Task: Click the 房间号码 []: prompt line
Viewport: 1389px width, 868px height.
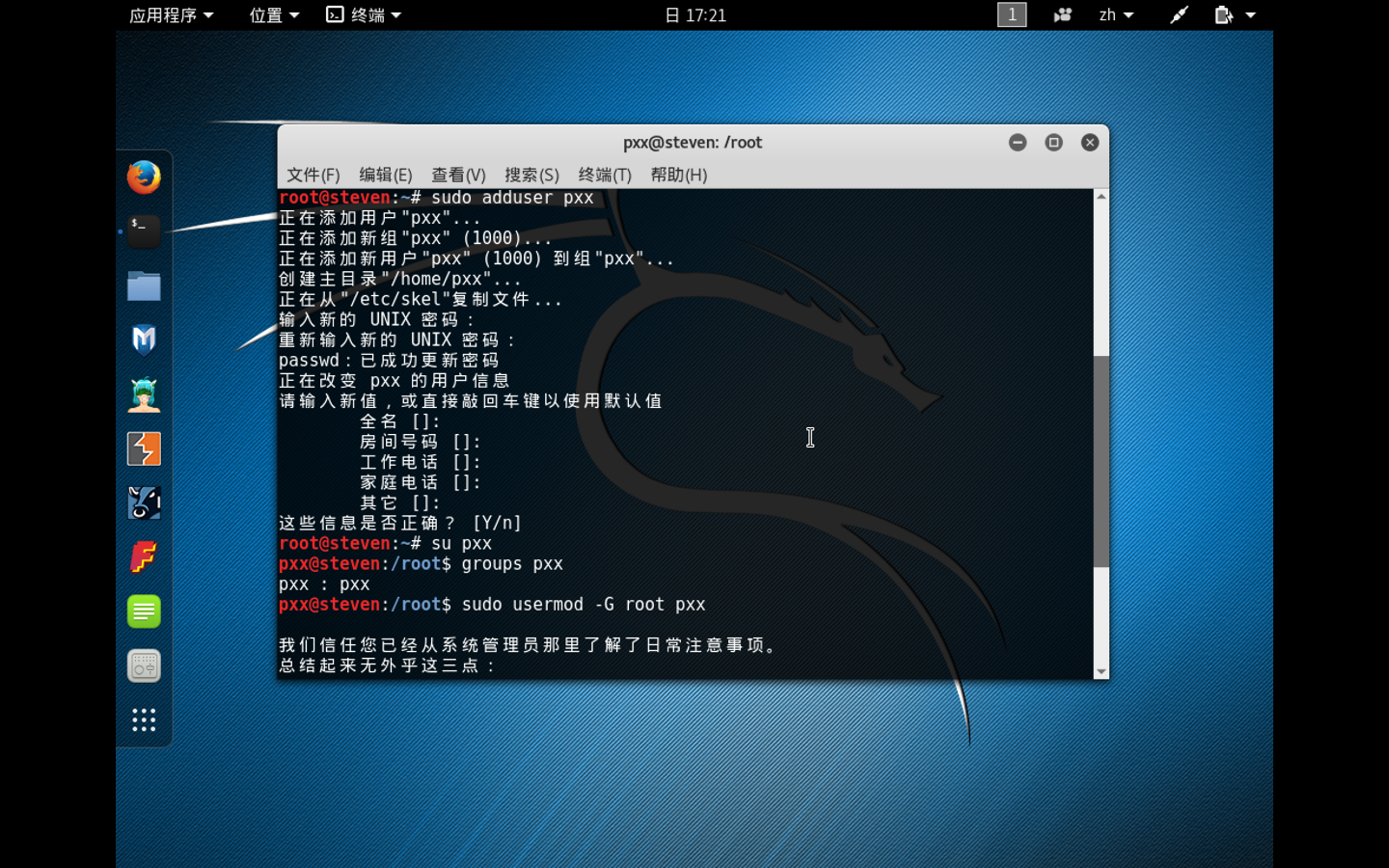Action: pyautogui.click(x=421, y=442)
